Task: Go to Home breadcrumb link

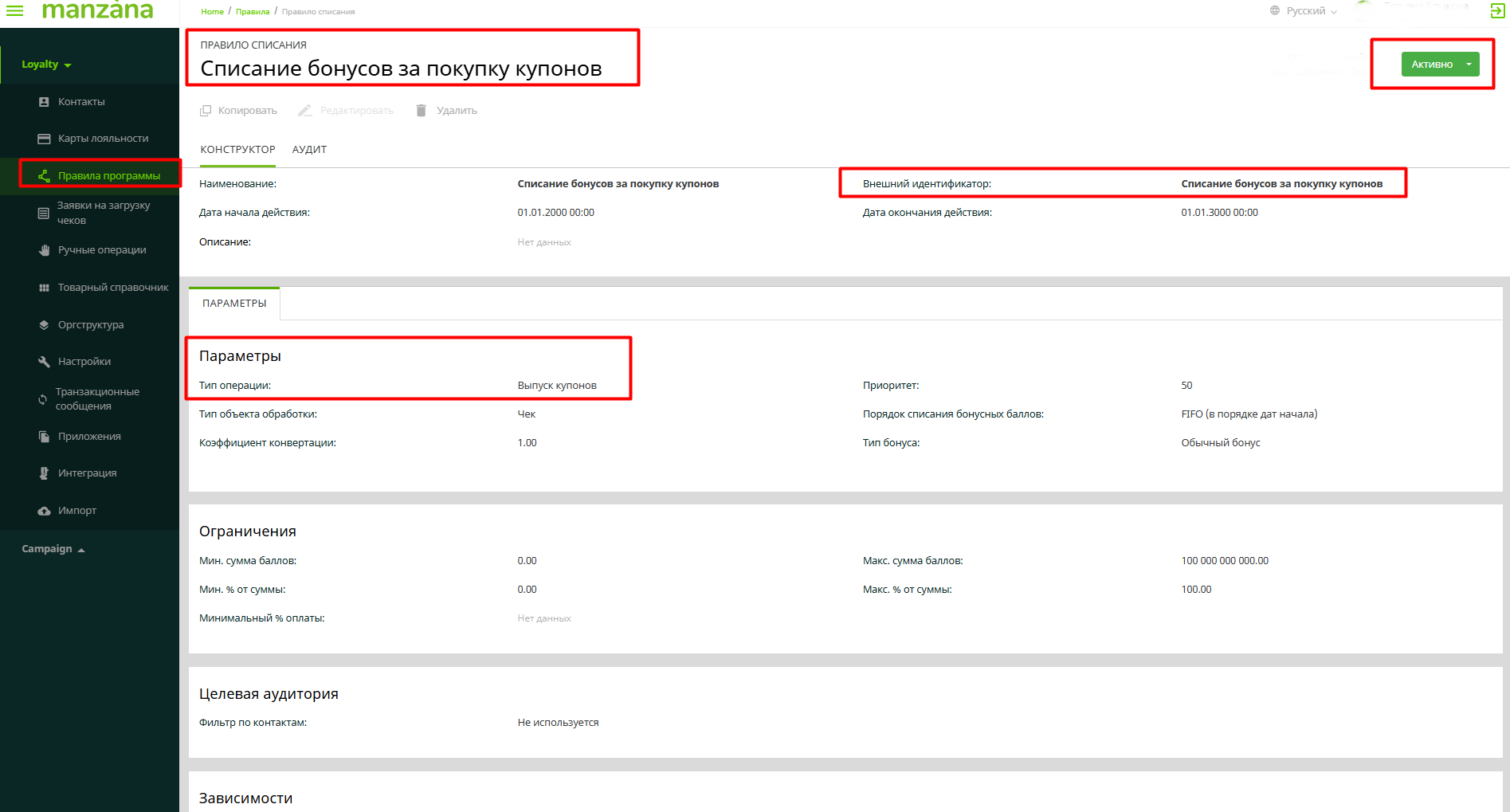Action: (212, 12)
